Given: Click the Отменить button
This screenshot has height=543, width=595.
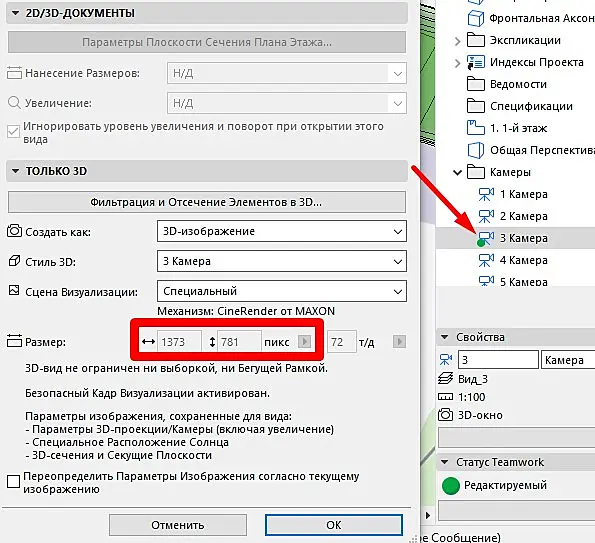Looking at the screenshot, I should [178, 525].
